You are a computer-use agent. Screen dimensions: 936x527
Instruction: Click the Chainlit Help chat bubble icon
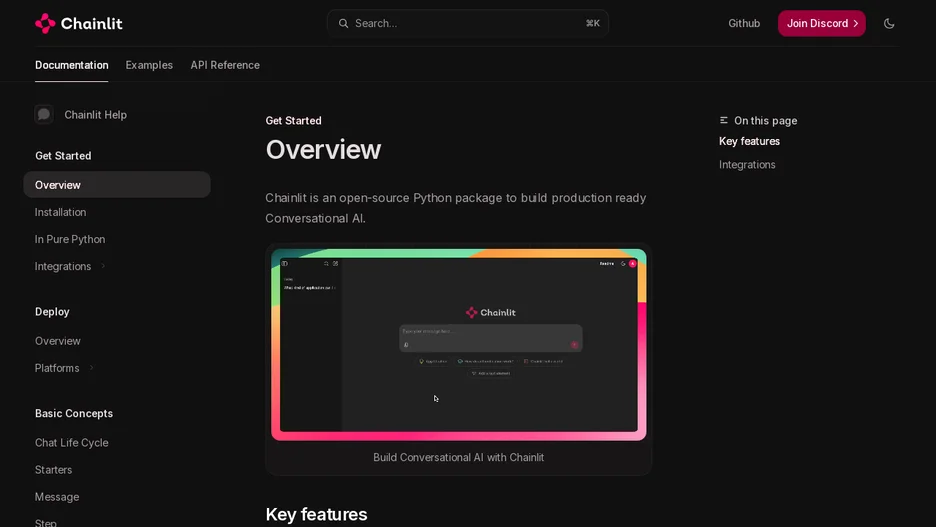pyautogui.click(x=44, y=115)
